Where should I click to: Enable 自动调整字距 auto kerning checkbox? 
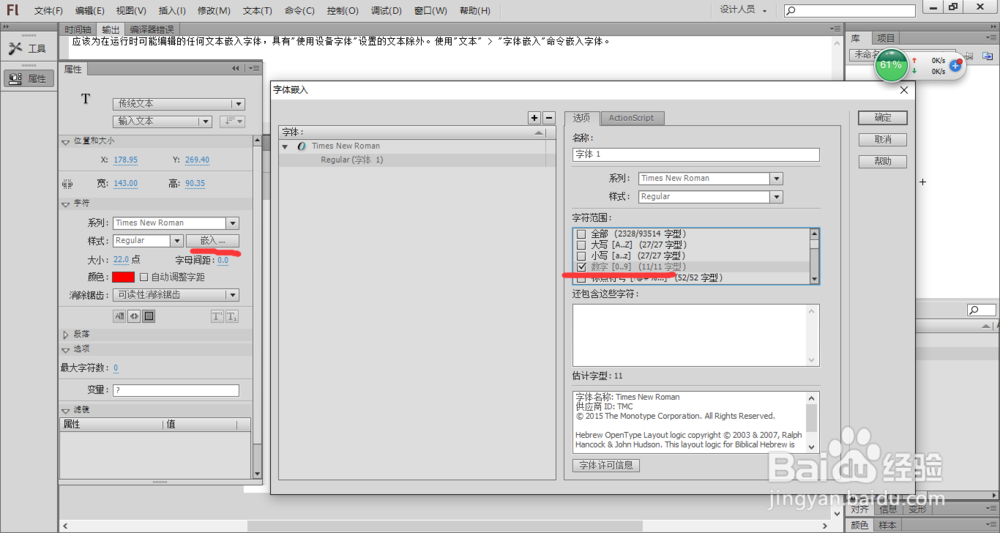tap(143, 277)
